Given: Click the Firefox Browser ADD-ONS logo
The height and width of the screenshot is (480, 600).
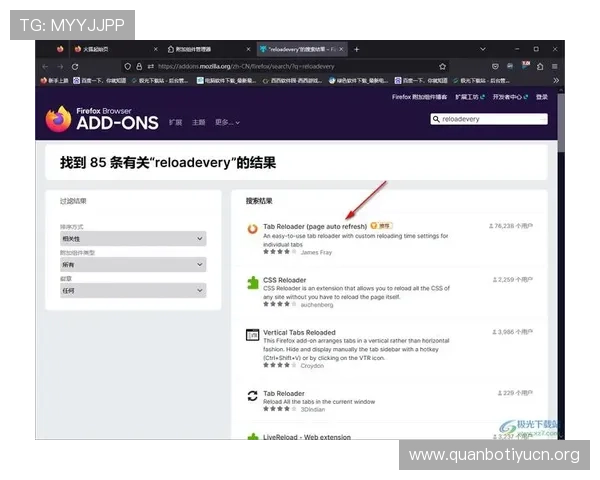Looking at the screenshot, I should point(102,119).
